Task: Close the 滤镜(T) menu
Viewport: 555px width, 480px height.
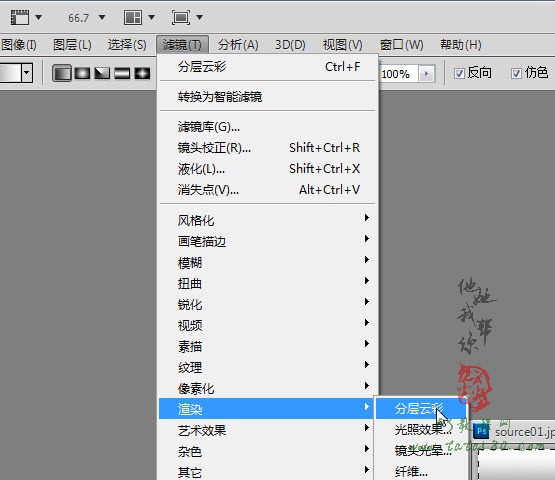Action: tap(182, 45)
